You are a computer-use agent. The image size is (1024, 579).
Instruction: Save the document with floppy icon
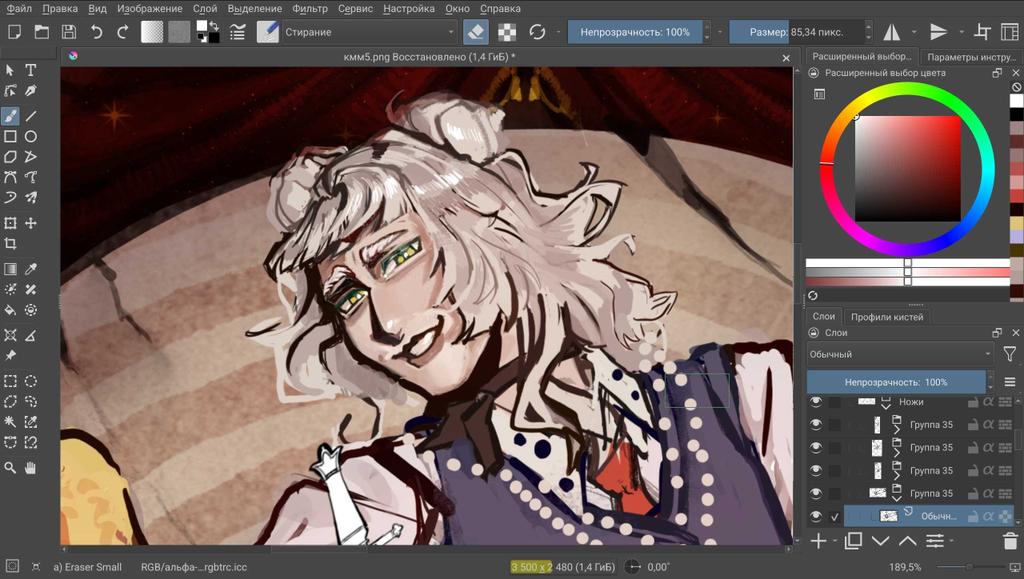point(69,32)
